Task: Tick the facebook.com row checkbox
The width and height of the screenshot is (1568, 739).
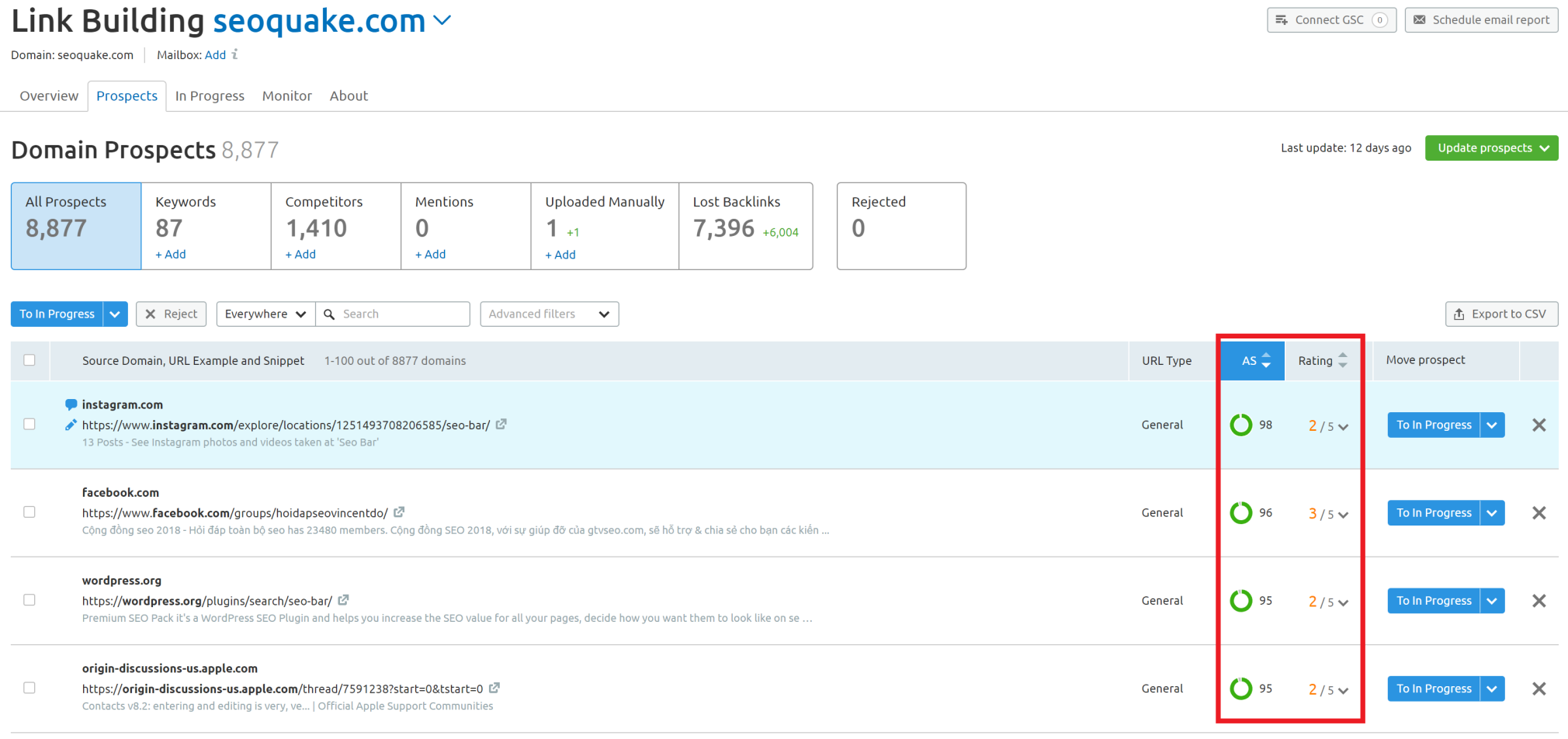Action: click(29, 512)
